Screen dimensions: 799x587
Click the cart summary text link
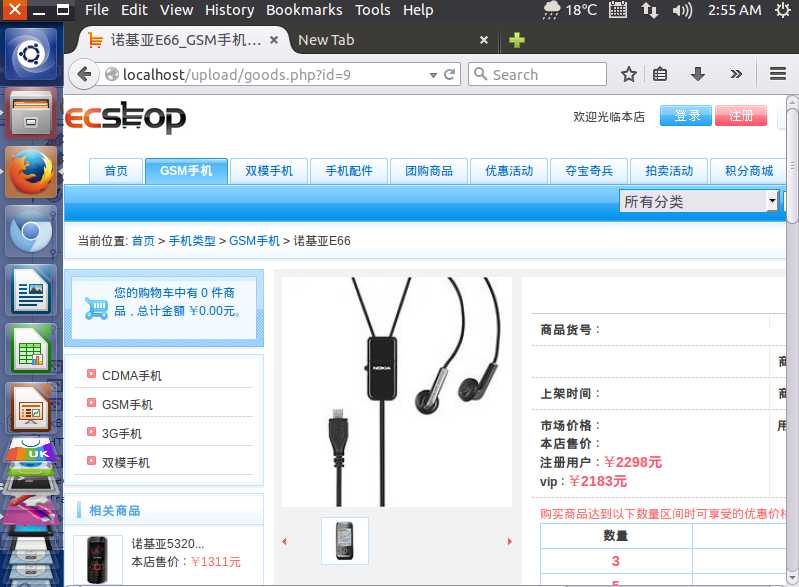pos(177,302)
